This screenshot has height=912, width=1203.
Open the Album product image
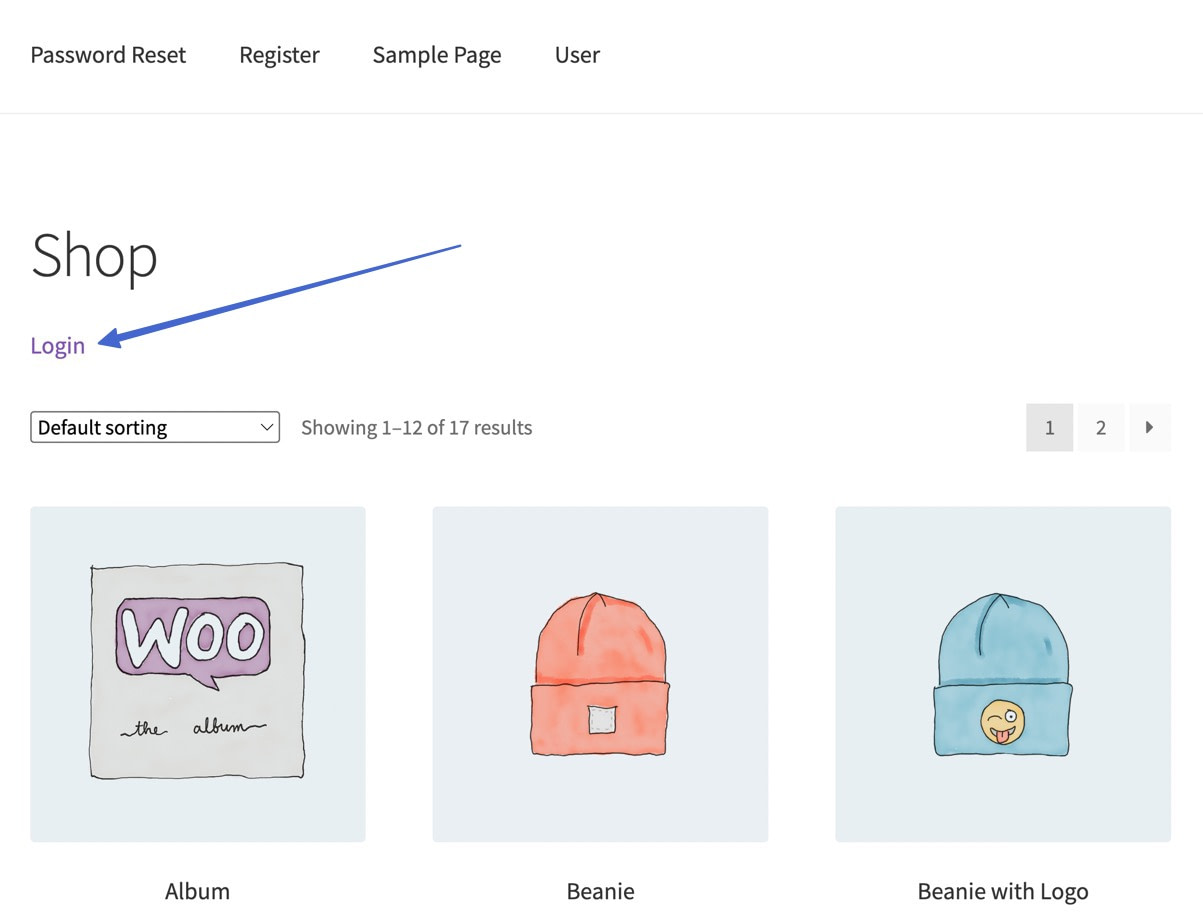pos(197,674)
